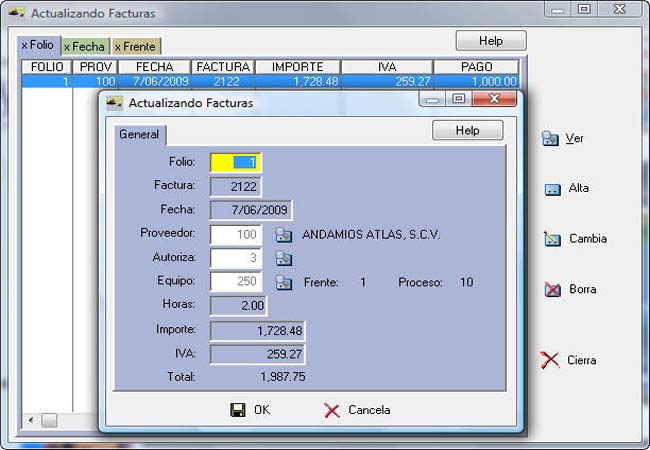Click ANDAMIOS ATLAS, S.C.V. text
Image resolution: width=650 pixels, height=450 pixels.
371,235
